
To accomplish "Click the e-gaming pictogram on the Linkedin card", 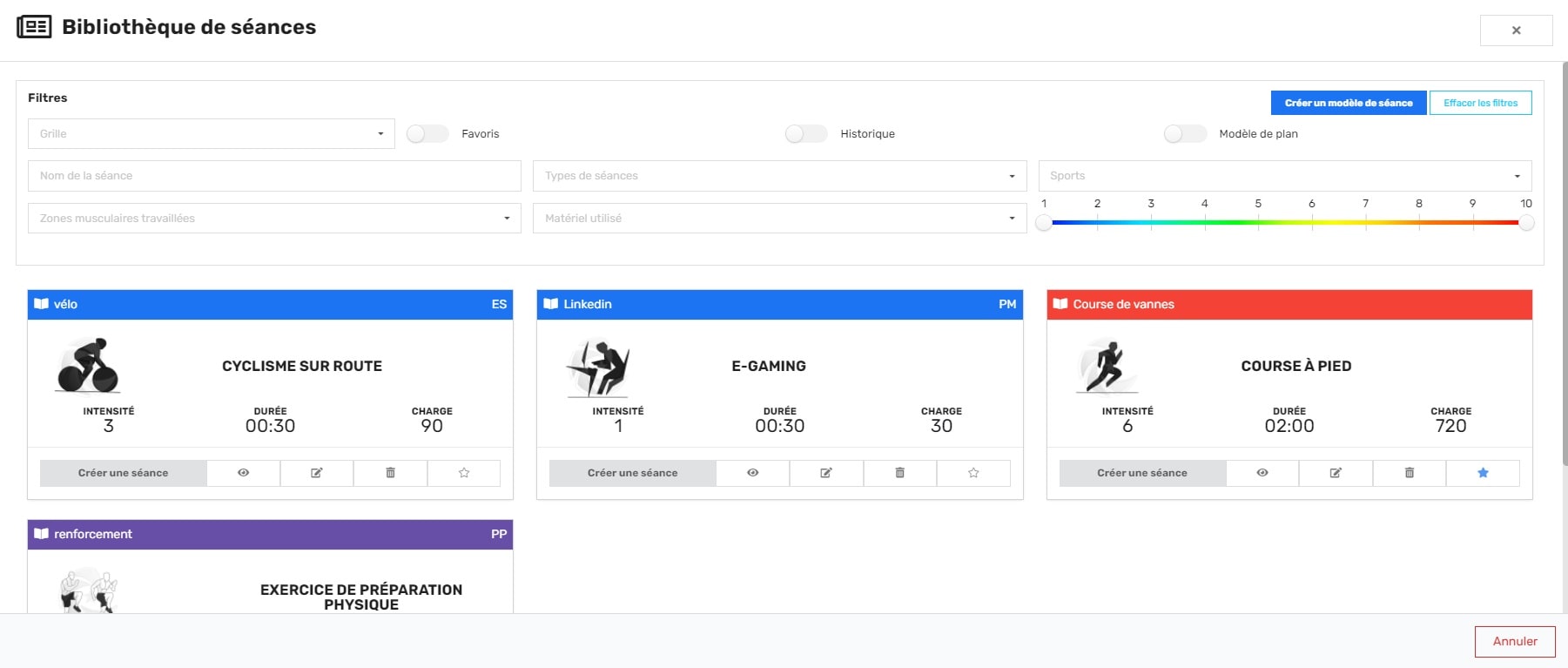I will [597, 367].
